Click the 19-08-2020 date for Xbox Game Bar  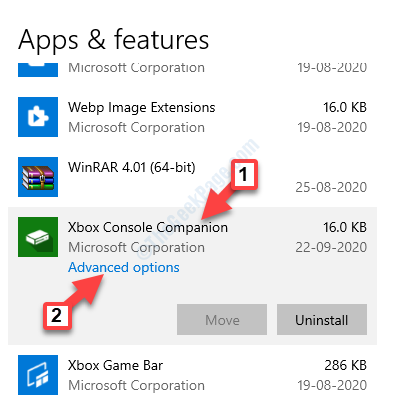point(332,385)
